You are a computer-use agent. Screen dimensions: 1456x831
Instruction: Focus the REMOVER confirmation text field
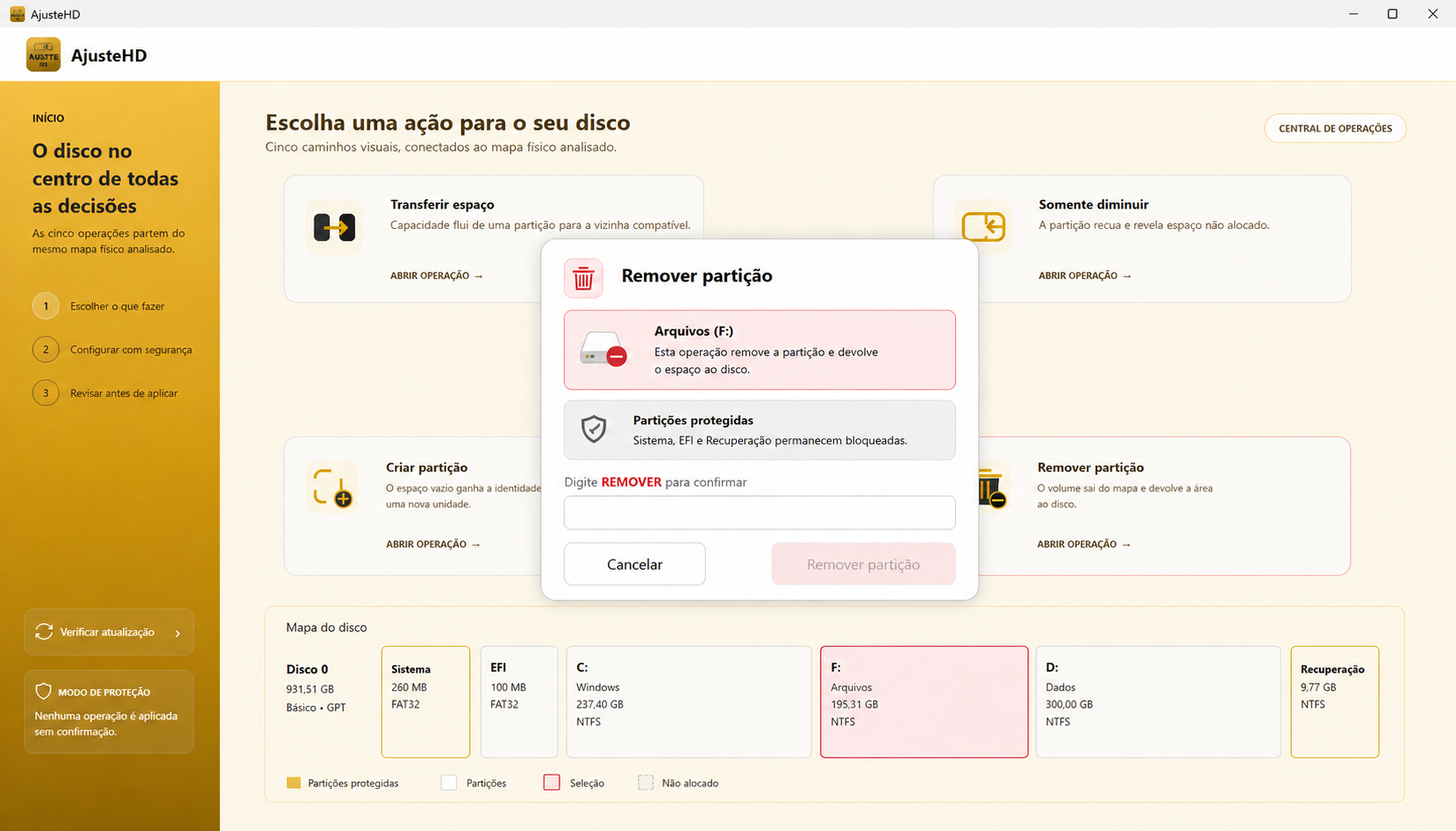(760, 513)
